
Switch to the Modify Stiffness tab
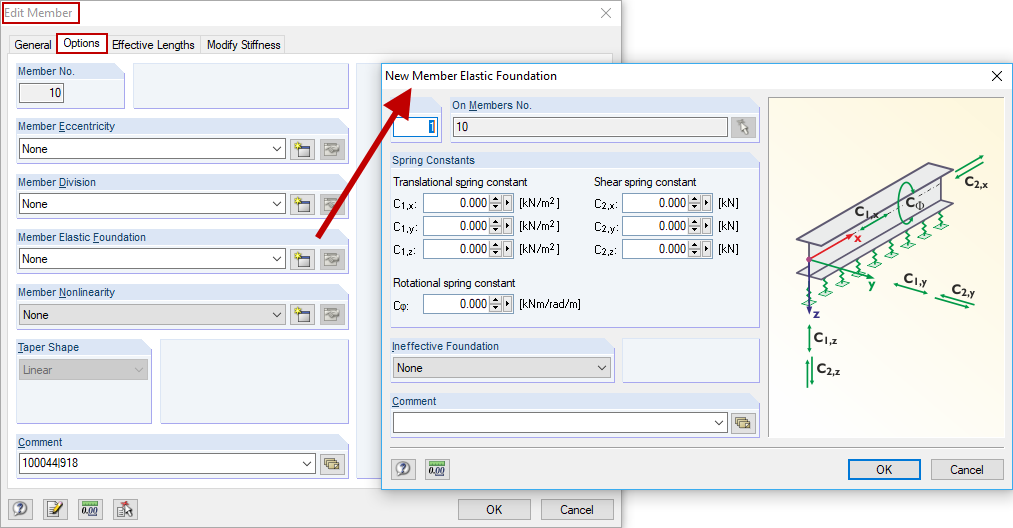pyautogui.click(x=244, y=45)
